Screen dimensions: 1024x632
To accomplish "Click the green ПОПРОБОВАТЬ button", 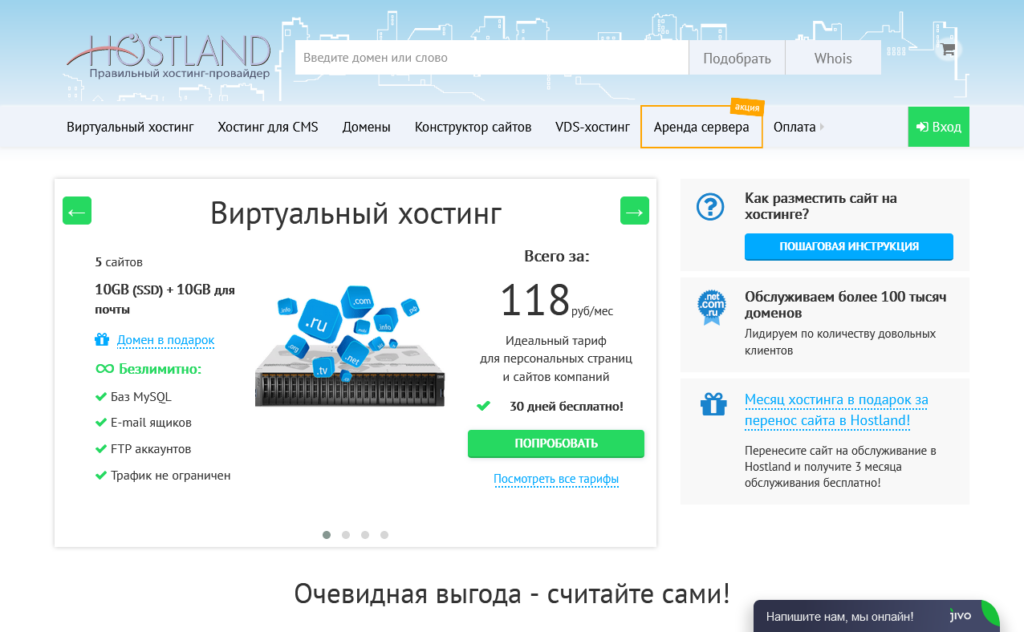I will (x=556, y=443).
